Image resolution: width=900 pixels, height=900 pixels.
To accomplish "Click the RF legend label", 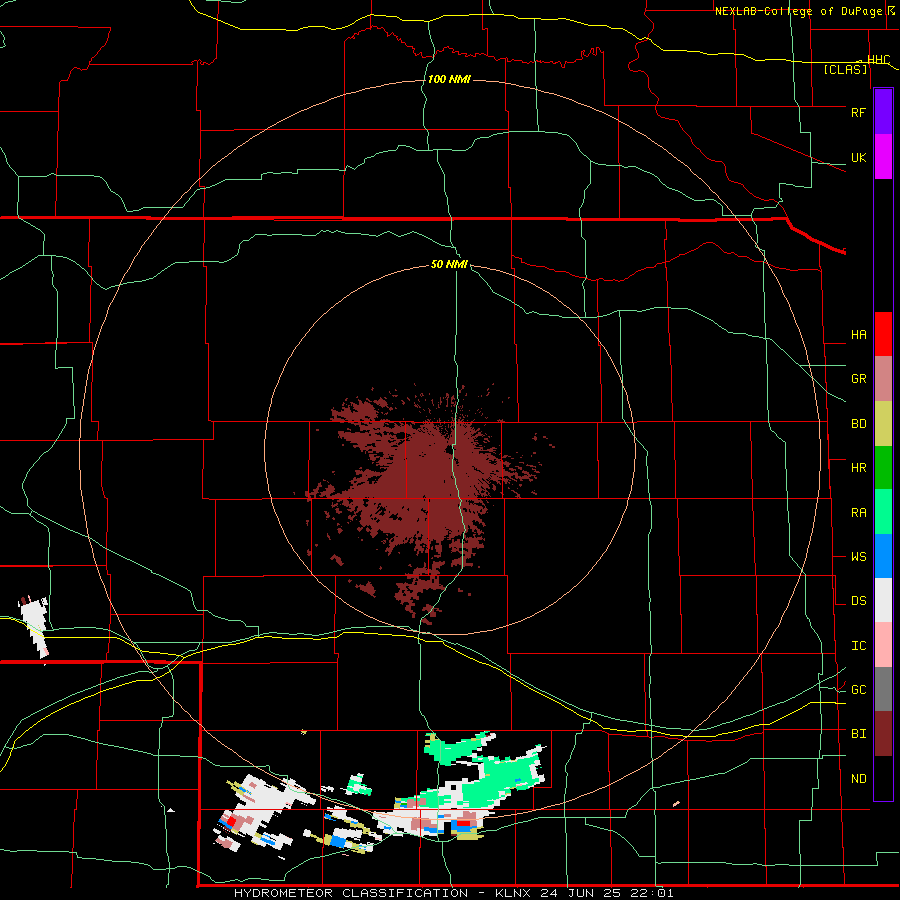I will click(x=858, y=112).
